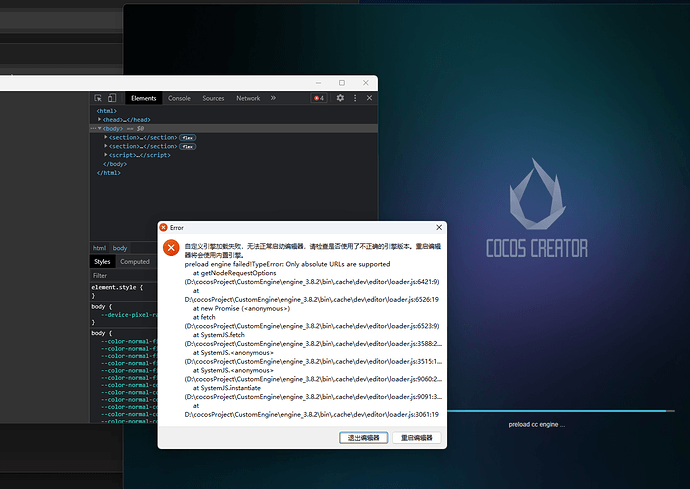Click the element.style rule

click(117, 287)
